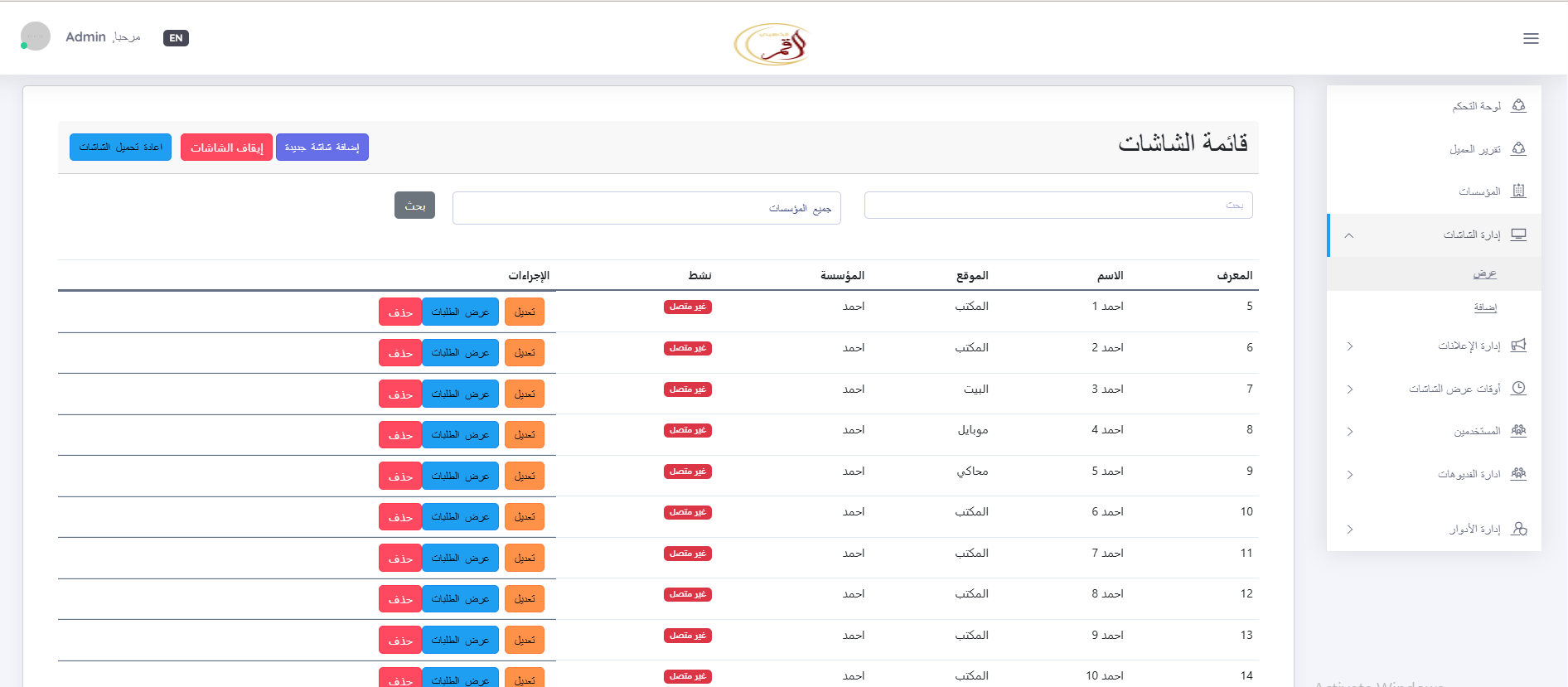1568x687 pixels.
Task: Click the screen display times clock icon
Action: tap(1518, 389)
